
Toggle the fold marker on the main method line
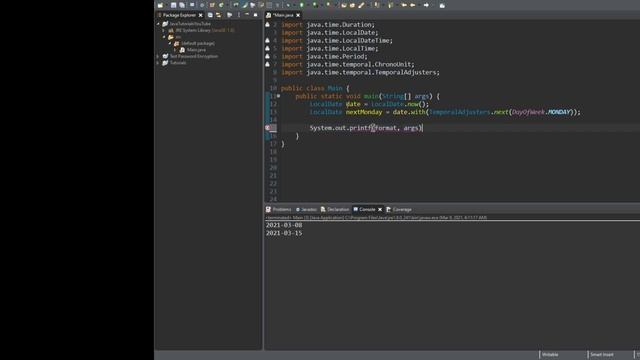click(x=279, y=96)
